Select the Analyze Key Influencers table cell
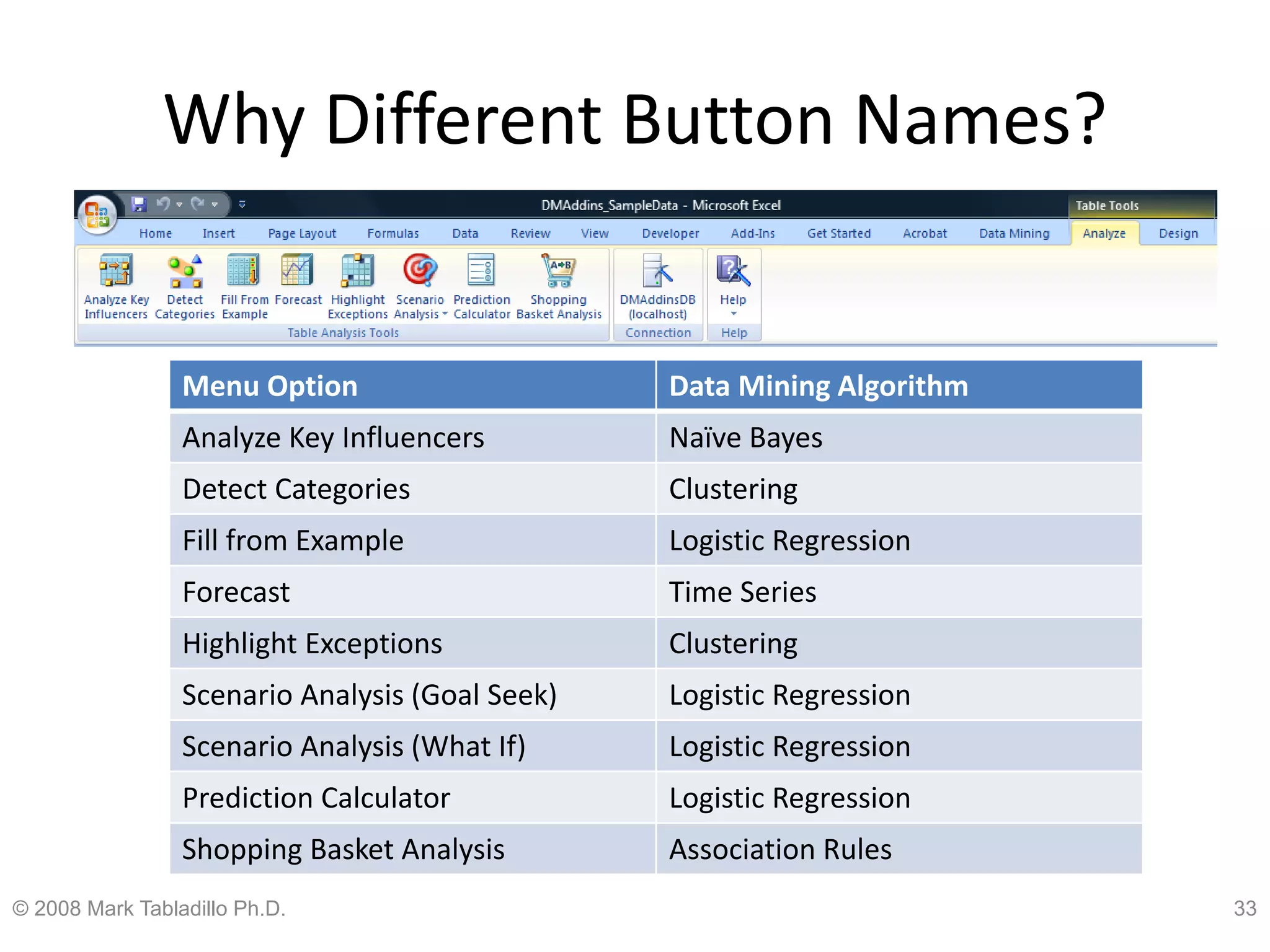The image size is (1270, 952). 412,438
